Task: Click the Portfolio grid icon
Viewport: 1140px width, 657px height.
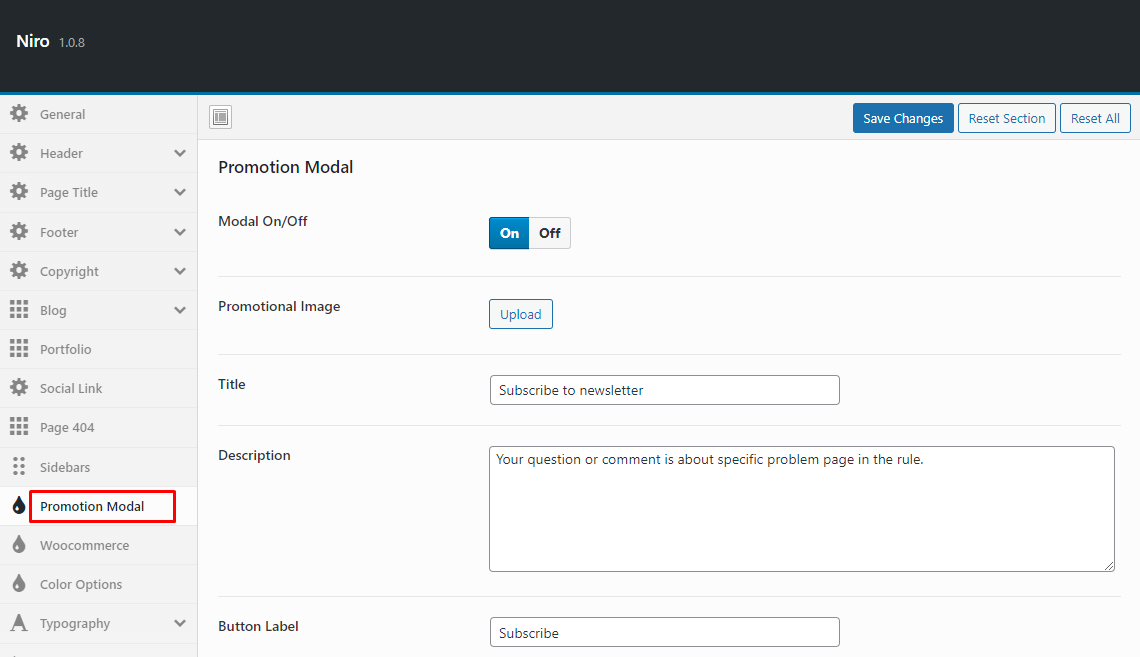Action: [19, 349]
